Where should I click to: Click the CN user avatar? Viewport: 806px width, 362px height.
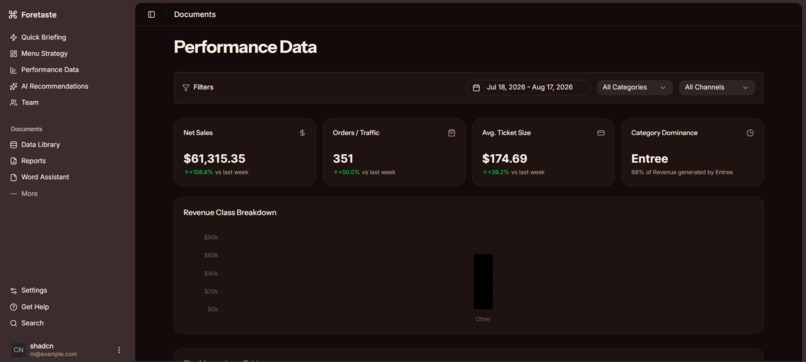click(19, 350)
